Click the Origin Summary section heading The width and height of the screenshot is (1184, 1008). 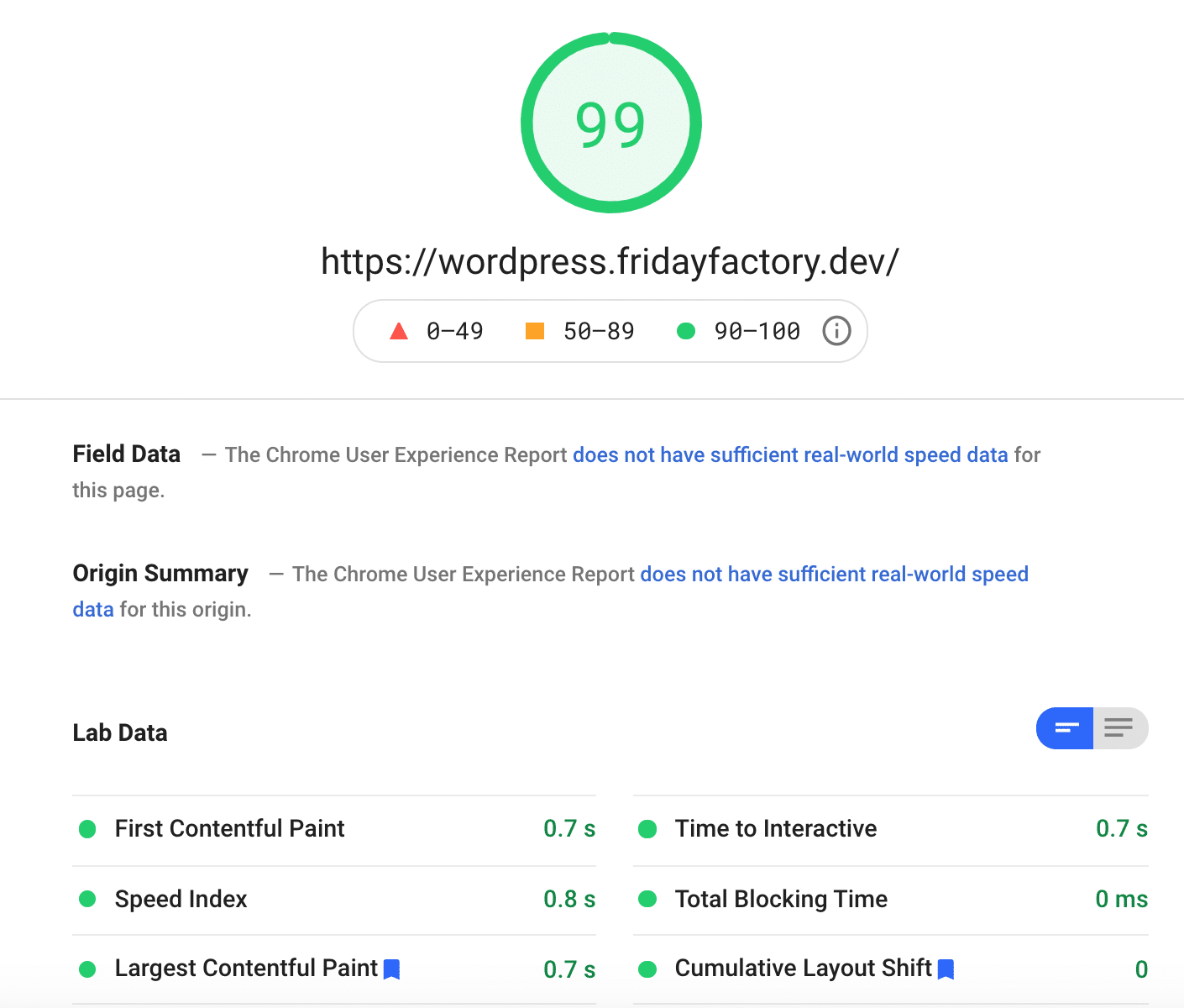click(160, 573)
